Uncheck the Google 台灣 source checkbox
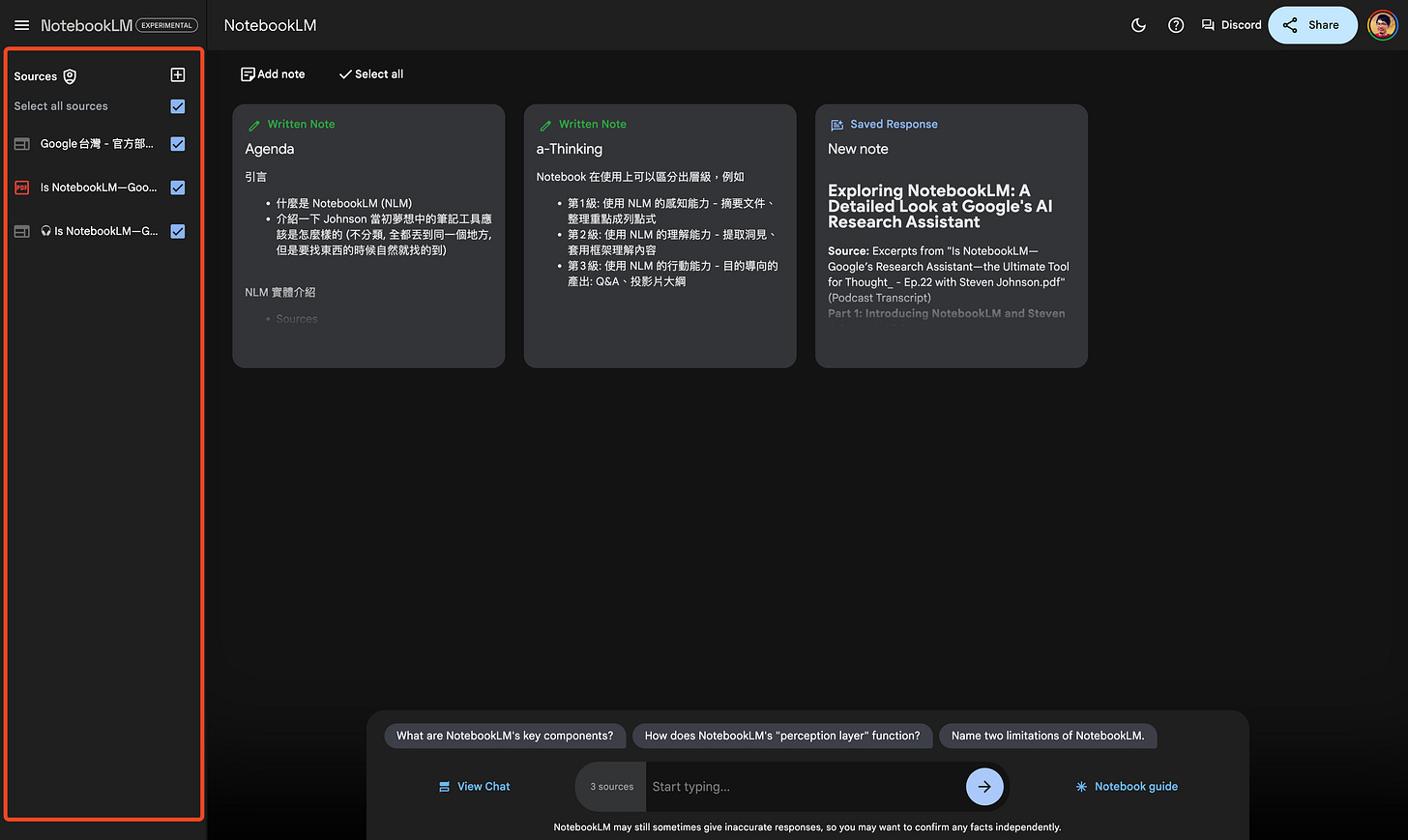 tap(178, 144)
